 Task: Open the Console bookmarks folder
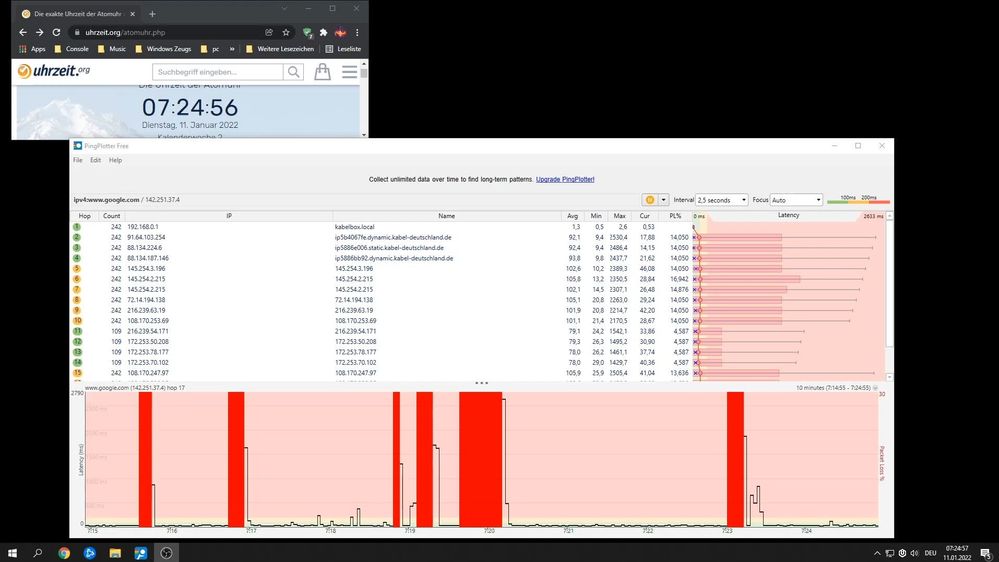click(x=71, y=49)
